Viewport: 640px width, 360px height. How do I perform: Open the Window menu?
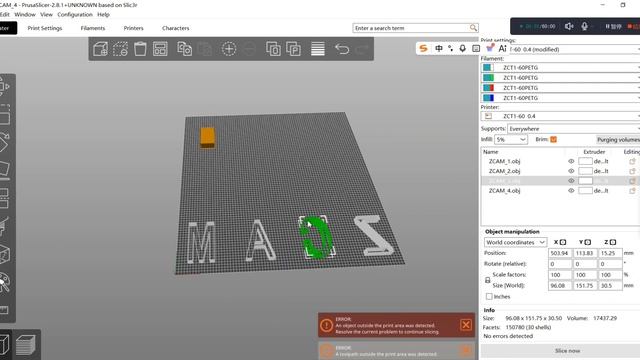pos(25,14)
